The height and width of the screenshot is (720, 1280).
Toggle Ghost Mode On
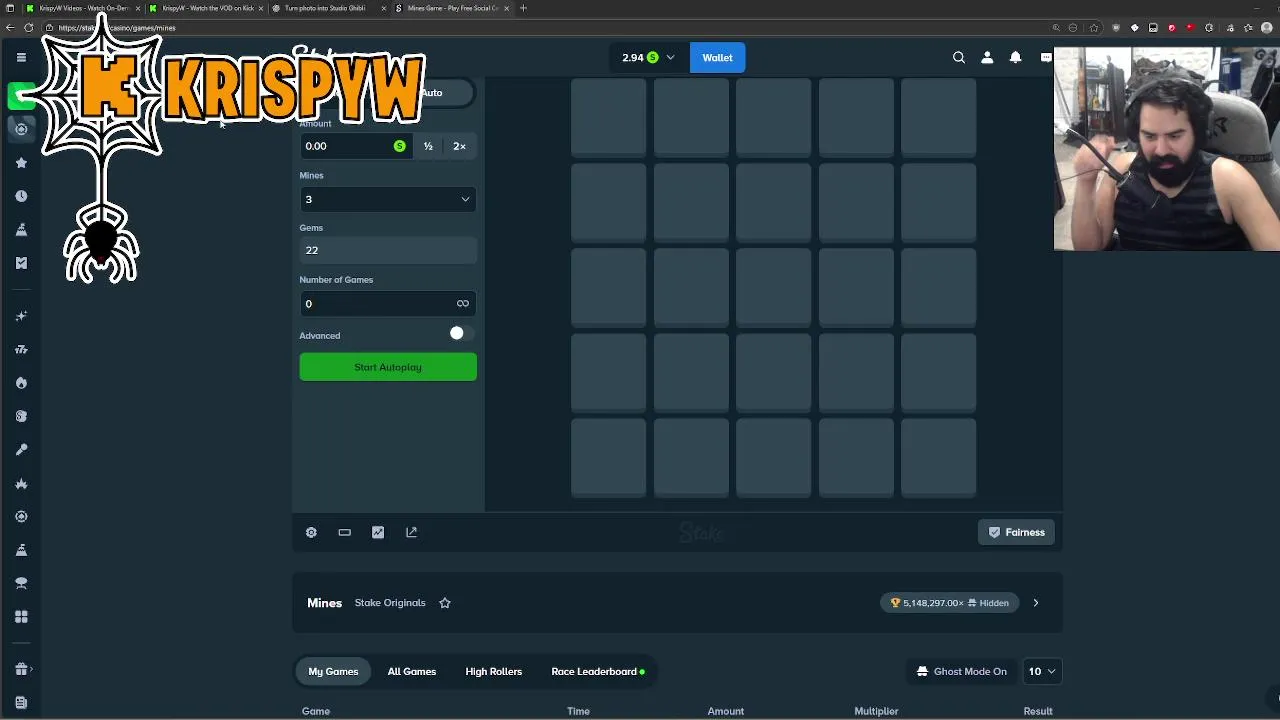tap(961, 671)
